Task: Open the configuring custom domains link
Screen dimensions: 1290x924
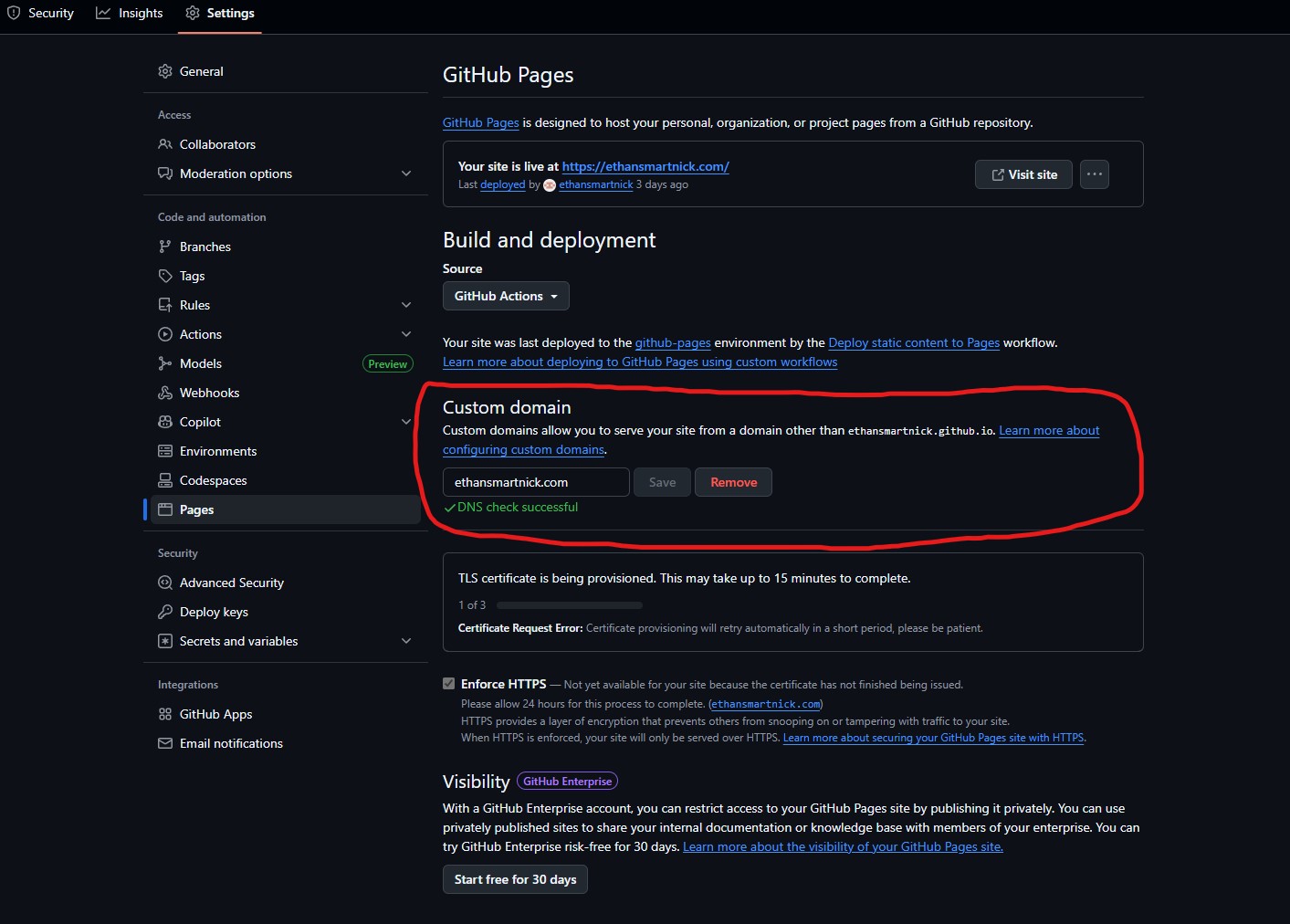Action: tap(523, 449)
